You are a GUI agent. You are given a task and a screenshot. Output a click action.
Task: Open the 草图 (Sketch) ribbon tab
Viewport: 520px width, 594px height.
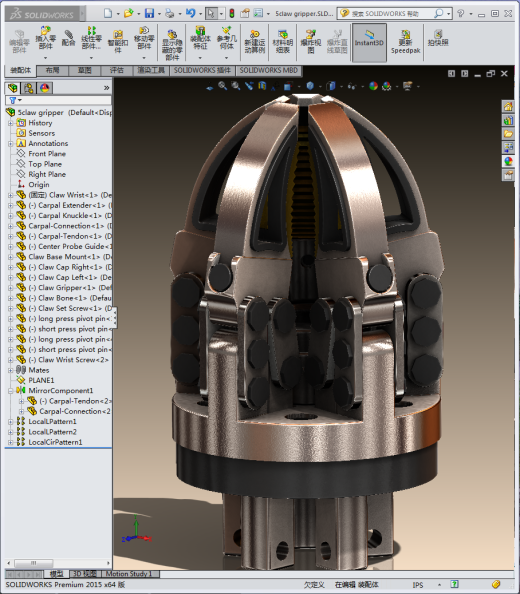(85, 70)
